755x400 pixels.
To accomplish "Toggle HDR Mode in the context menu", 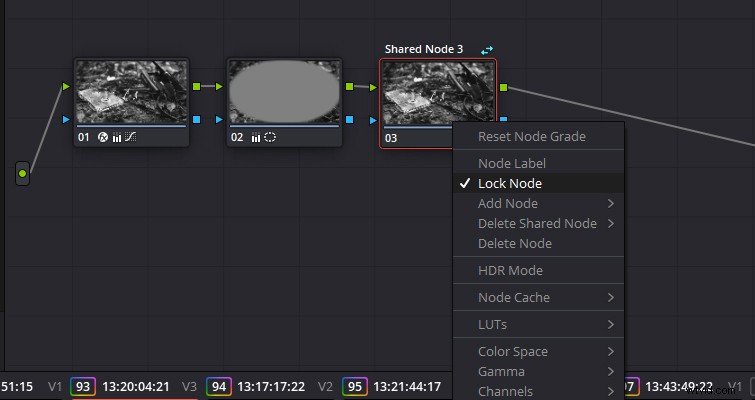I will click(538, 271).
